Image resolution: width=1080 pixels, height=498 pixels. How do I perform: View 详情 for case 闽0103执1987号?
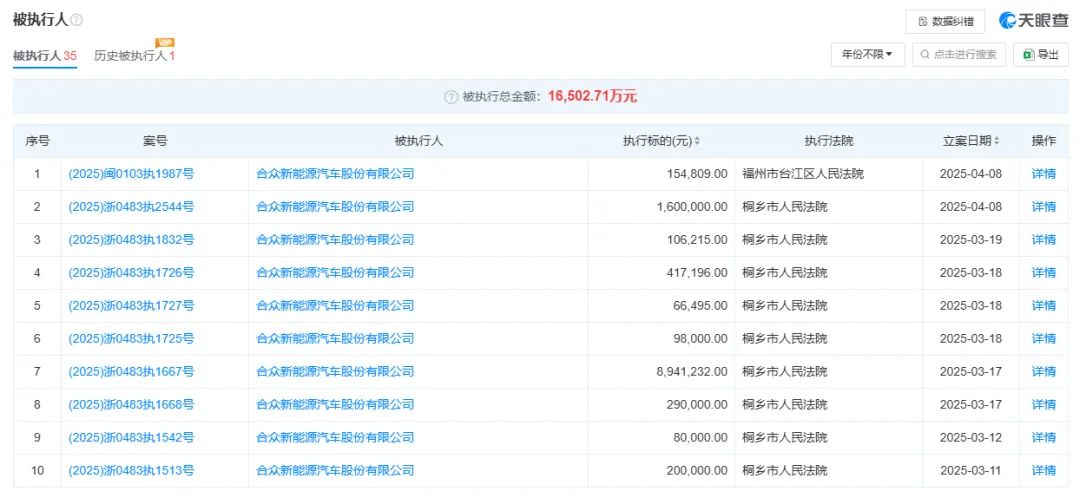pyautogui.click(x=1043, y=174)
